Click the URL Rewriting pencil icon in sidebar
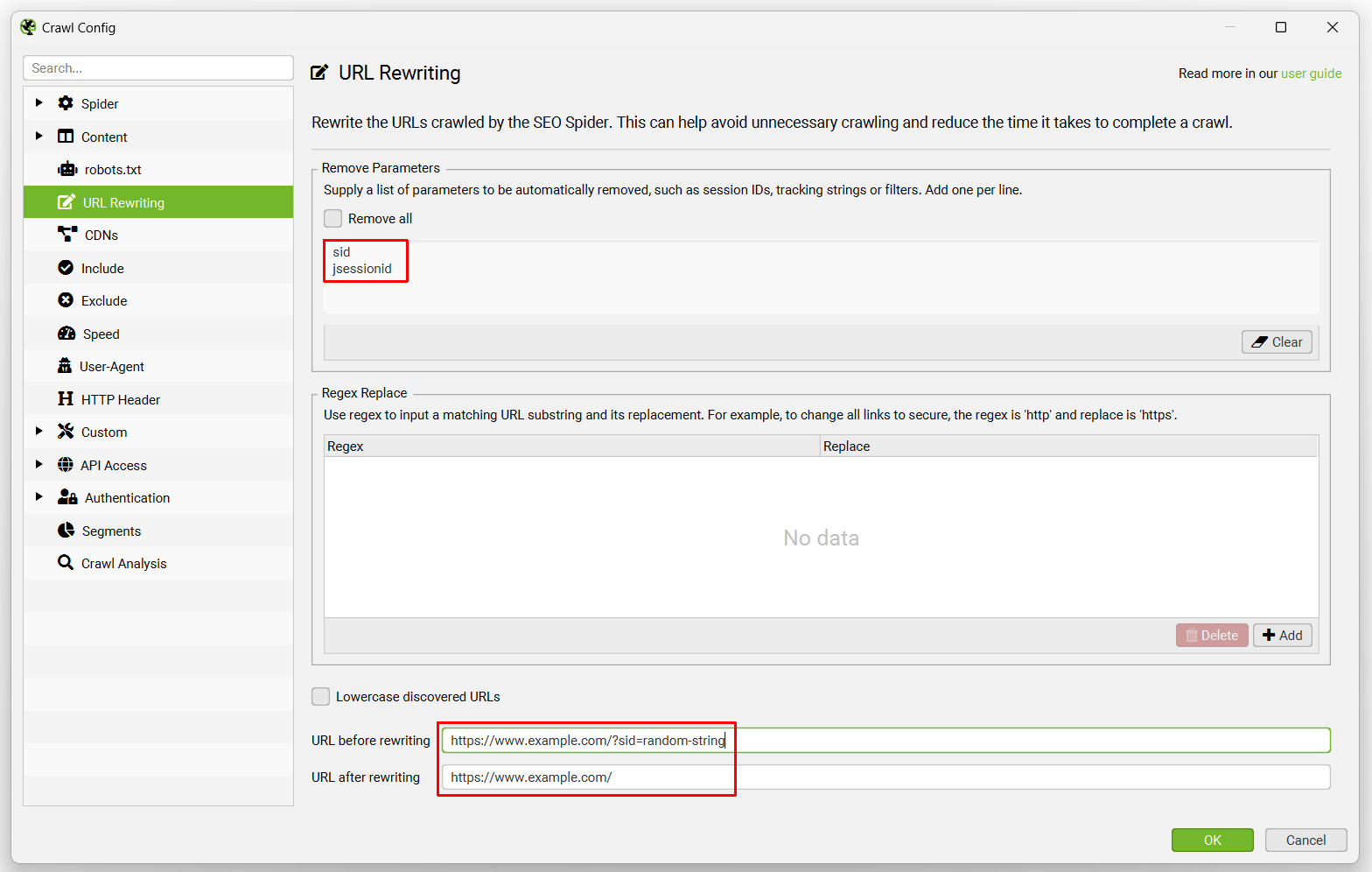 tap(66, 202)
